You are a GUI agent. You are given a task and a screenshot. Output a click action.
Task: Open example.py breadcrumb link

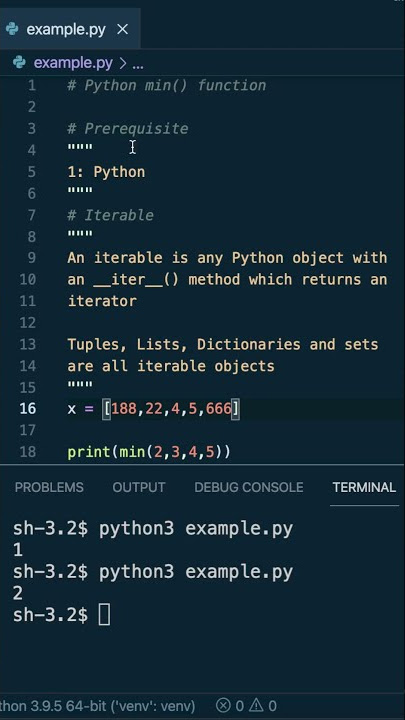click(73, 63)
